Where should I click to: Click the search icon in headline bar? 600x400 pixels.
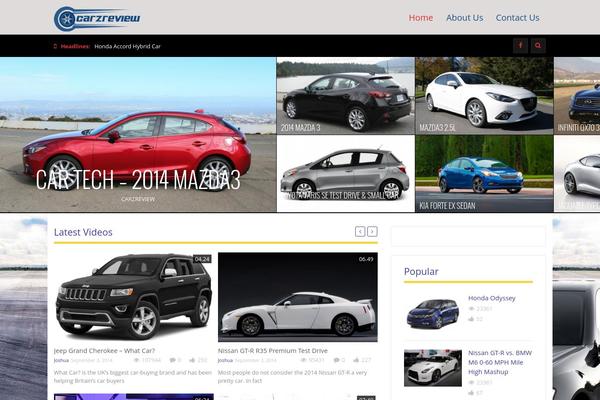pos(538,46)
